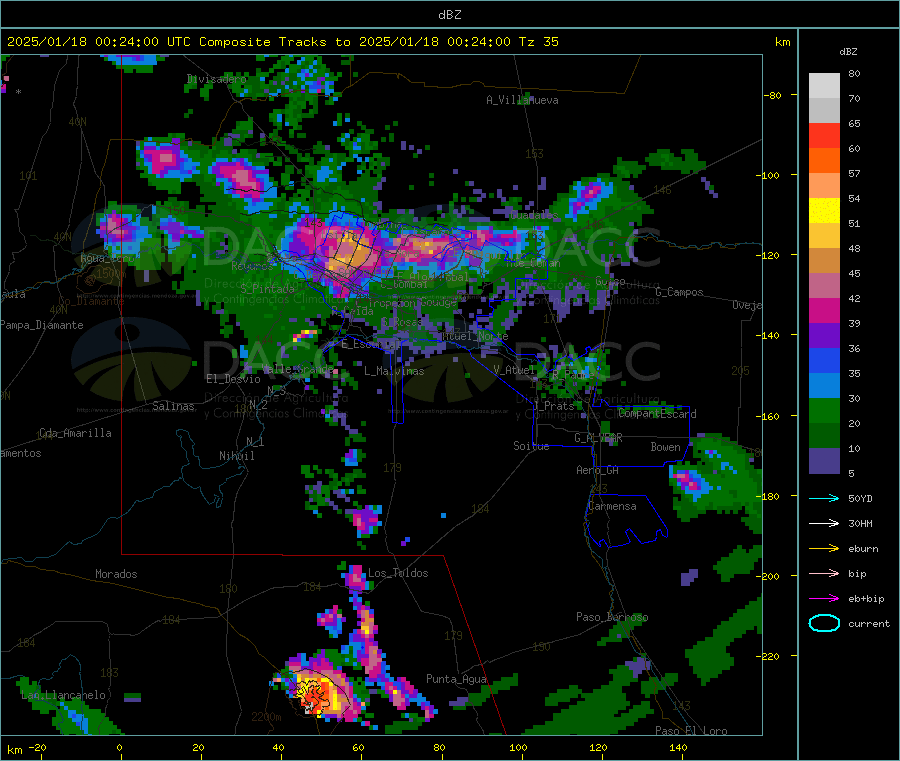The width and height of the screenshot is (900, 761).
Task: Click the 'Paso_Barroso' map label
Action: 612,617
